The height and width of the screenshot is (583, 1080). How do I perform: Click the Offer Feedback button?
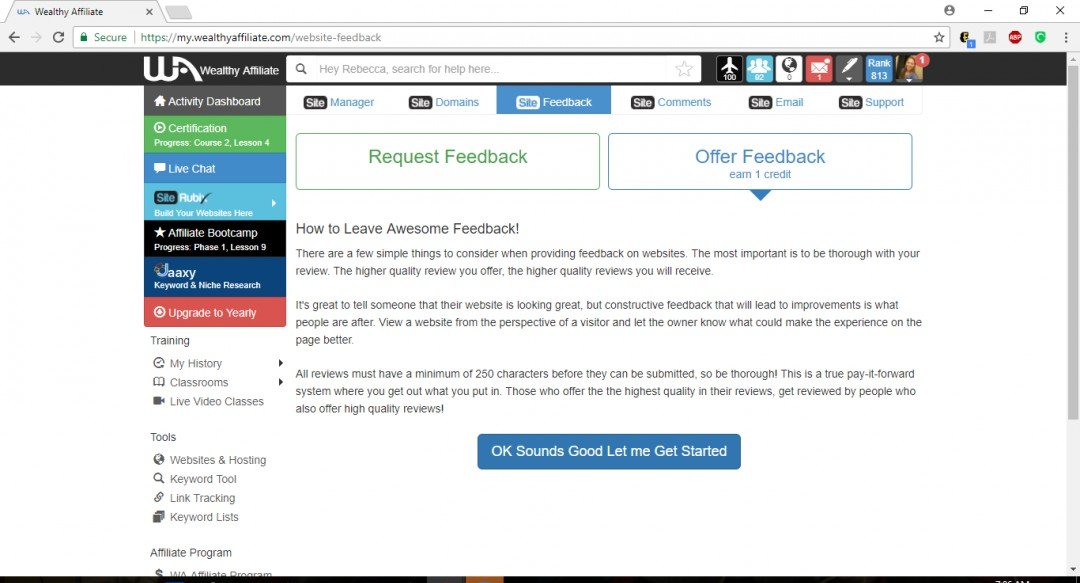(x=760, y=161)
